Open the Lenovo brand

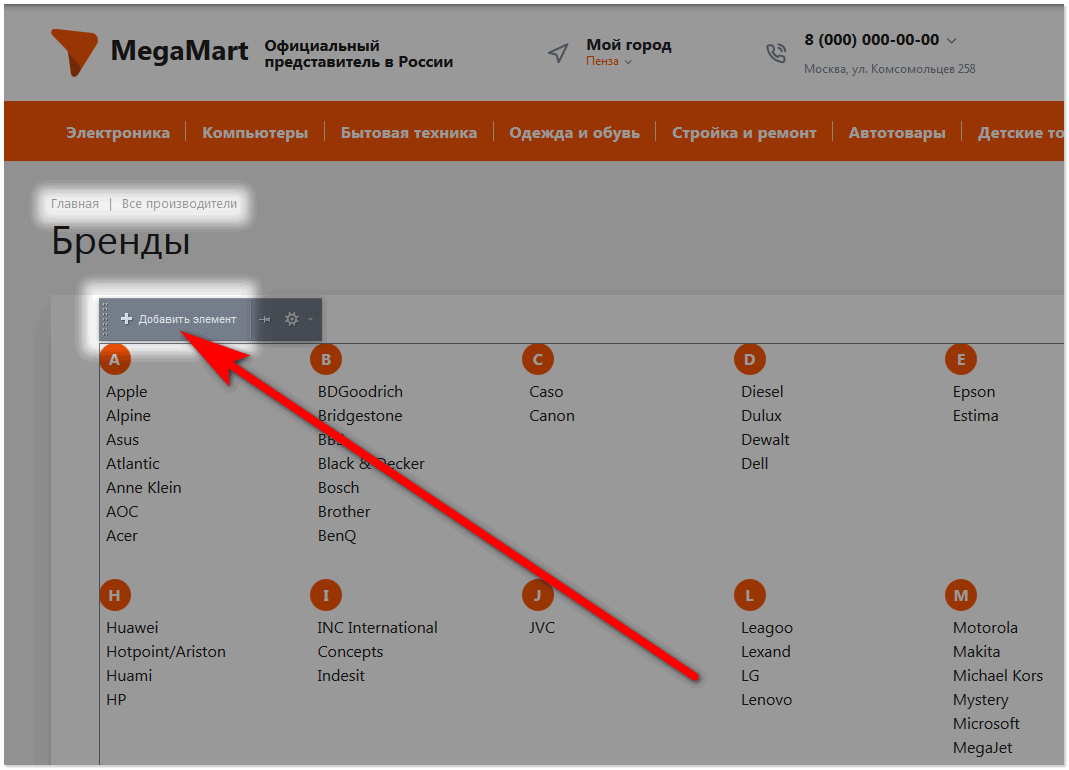coord(766,699)
